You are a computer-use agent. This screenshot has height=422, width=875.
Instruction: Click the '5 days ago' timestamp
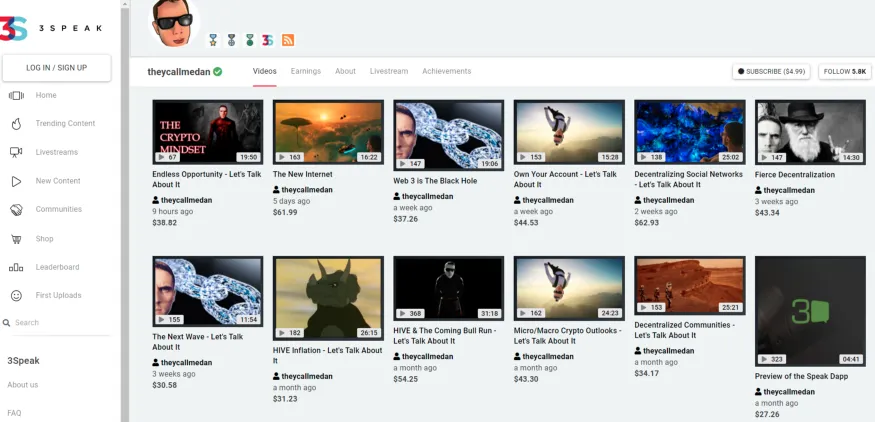[x=291, y=201]
